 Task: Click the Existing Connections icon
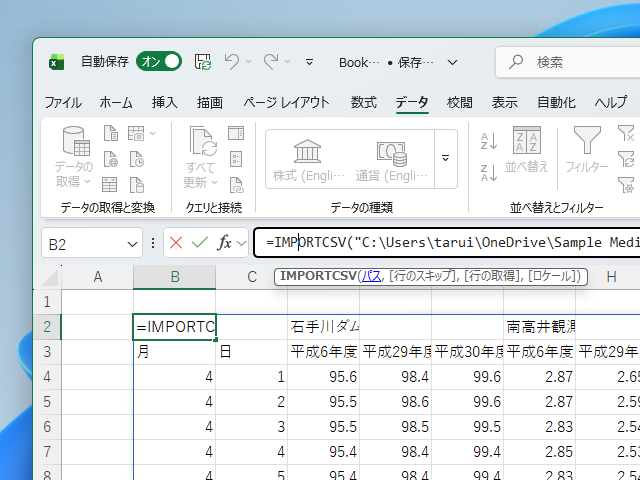click(137, 184)
